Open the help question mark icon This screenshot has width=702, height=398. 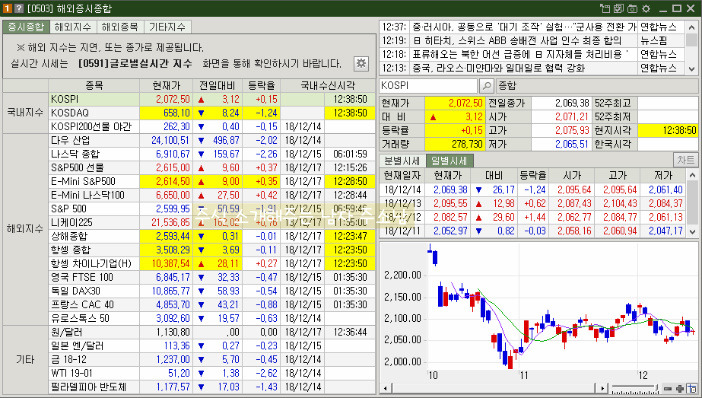point(19,8)
